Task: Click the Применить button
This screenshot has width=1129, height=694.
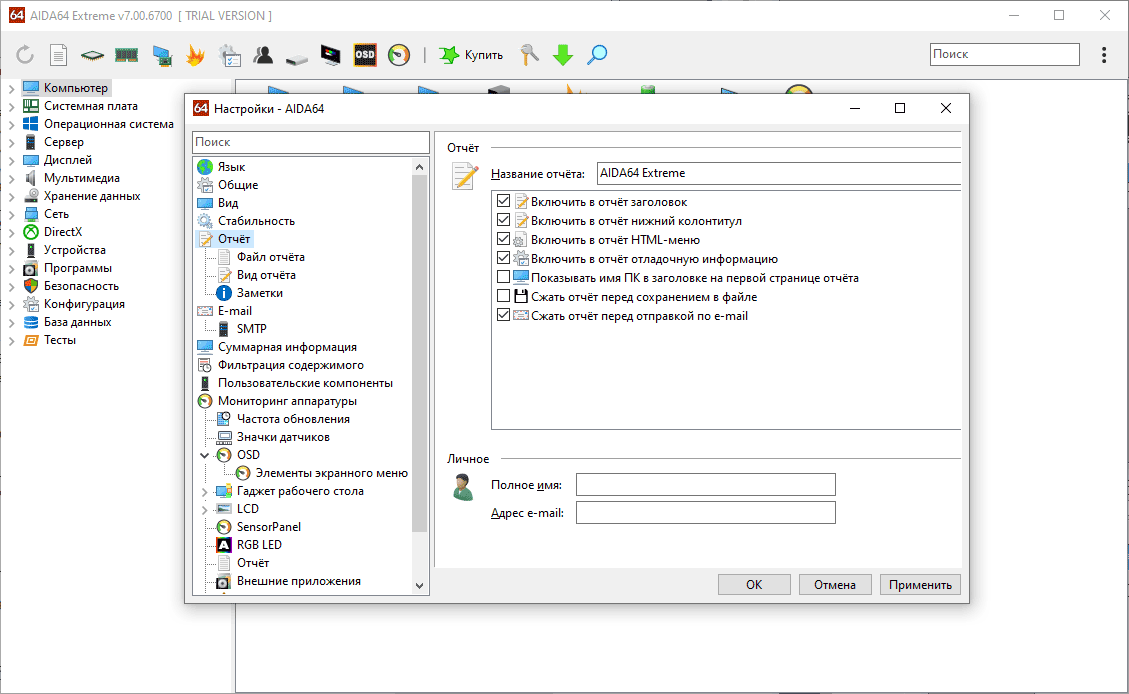Action: click(920, 585)
